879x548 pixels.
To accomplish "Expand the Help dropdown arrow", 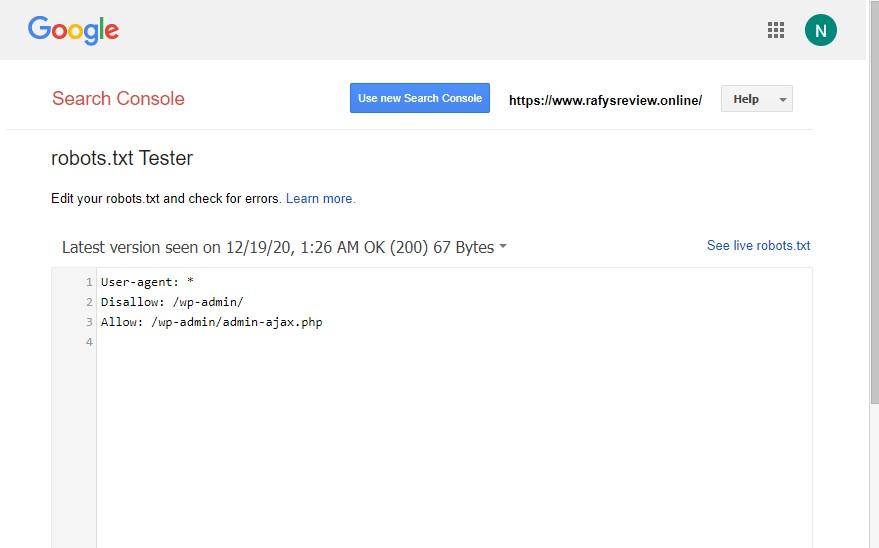I will click(x=783, y=100).
